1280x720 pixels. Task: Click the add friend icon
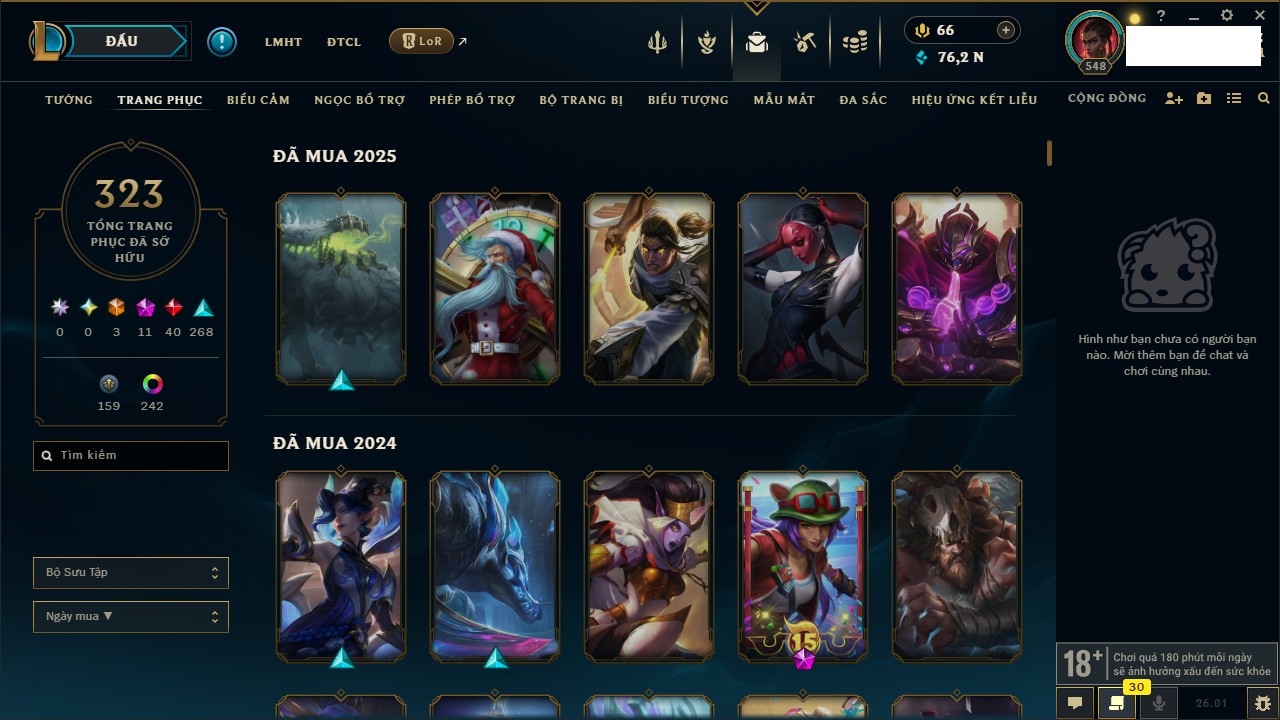point(1174,99)
